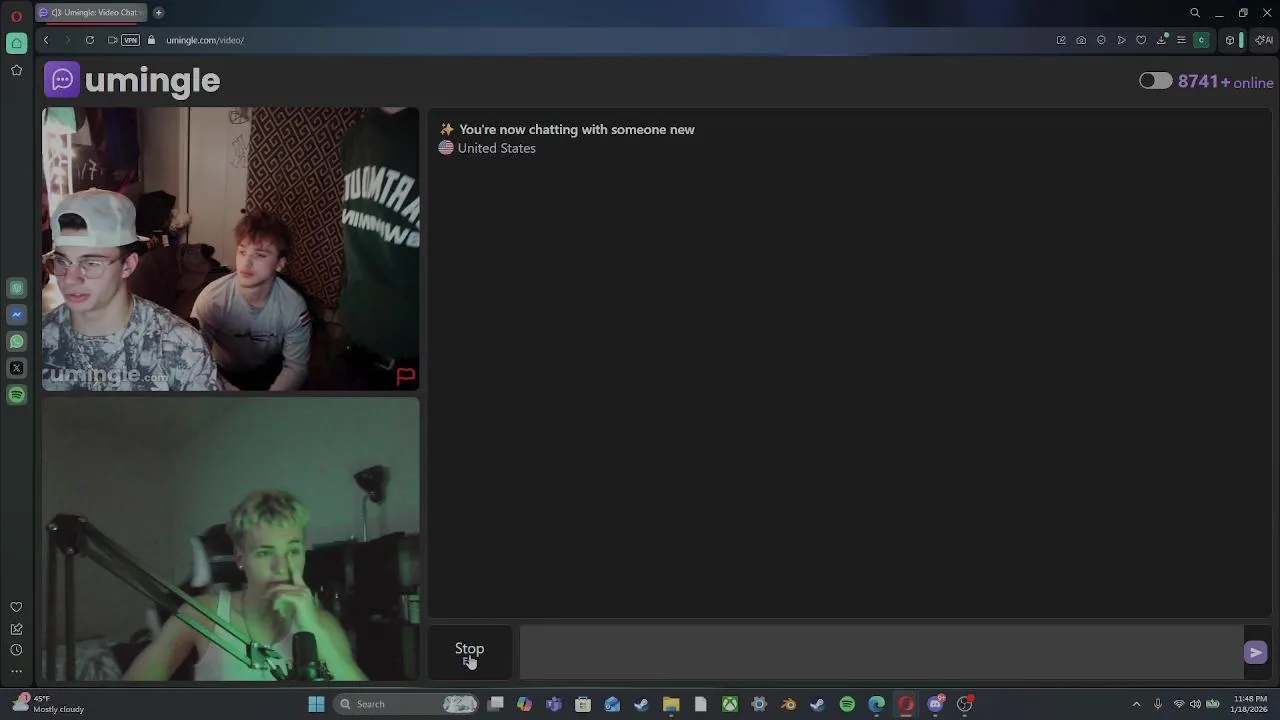Open Easy Setup settings lines icon
1280x720 pixels.
(x=1181, y=40)
